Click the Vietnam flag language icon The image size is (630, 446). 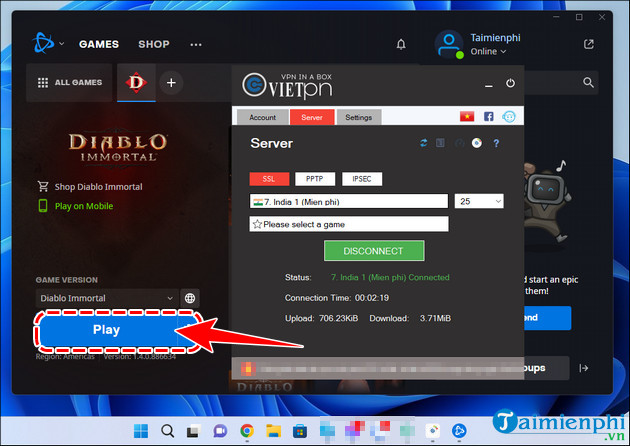(467, 117)
